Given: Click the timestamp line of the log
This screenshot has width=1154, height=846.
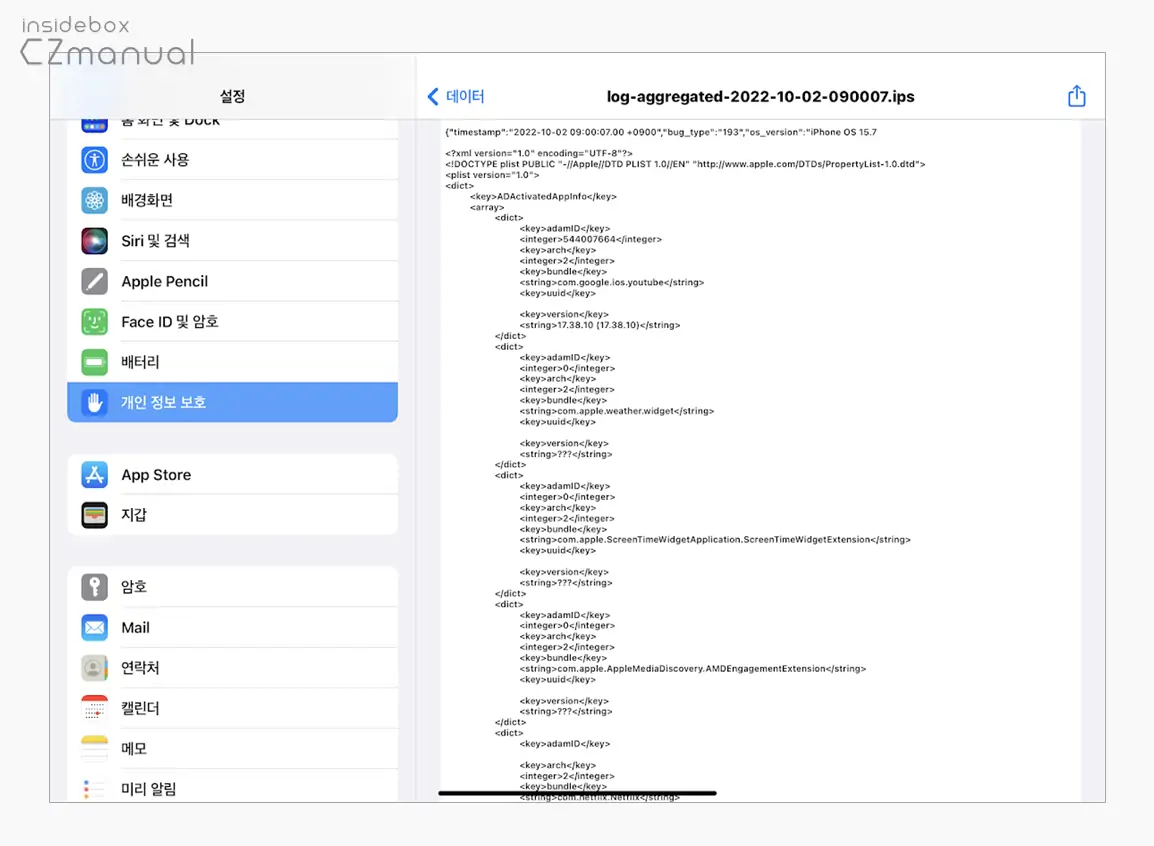Looking at the screenshot, I should tap(661, 132).
